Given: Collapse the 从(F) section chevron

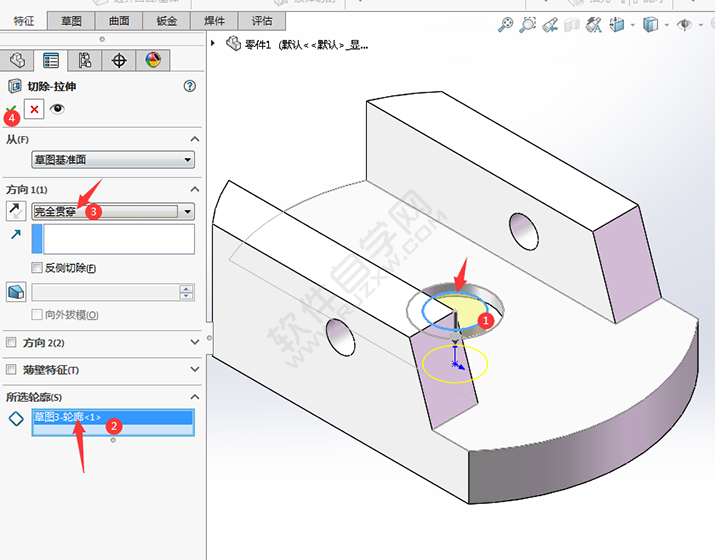Looking at the screenshot, I should (195, 139).
